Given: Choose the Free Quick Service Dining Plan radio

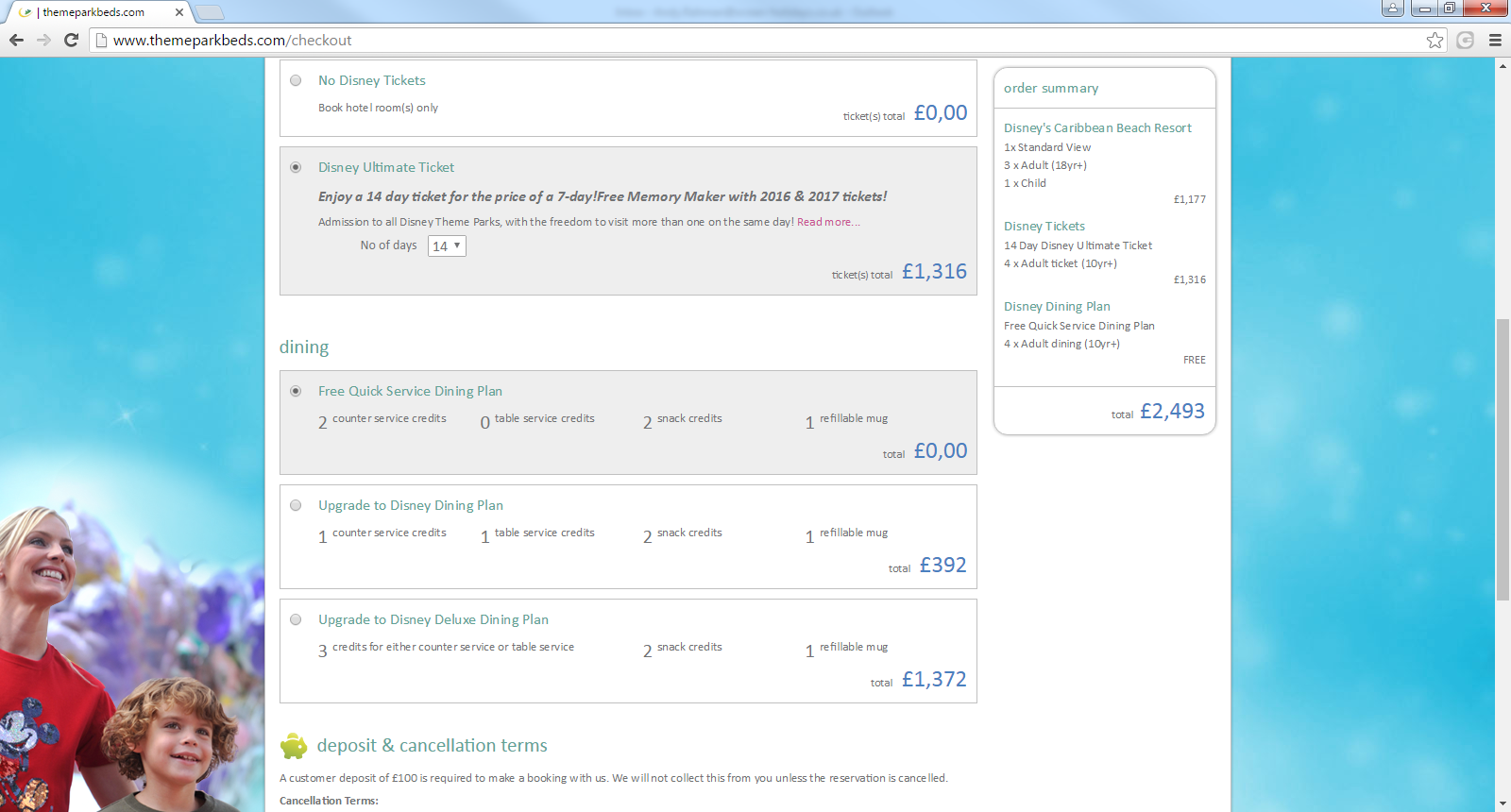Looking at the screenshot, I should (296, 391).
